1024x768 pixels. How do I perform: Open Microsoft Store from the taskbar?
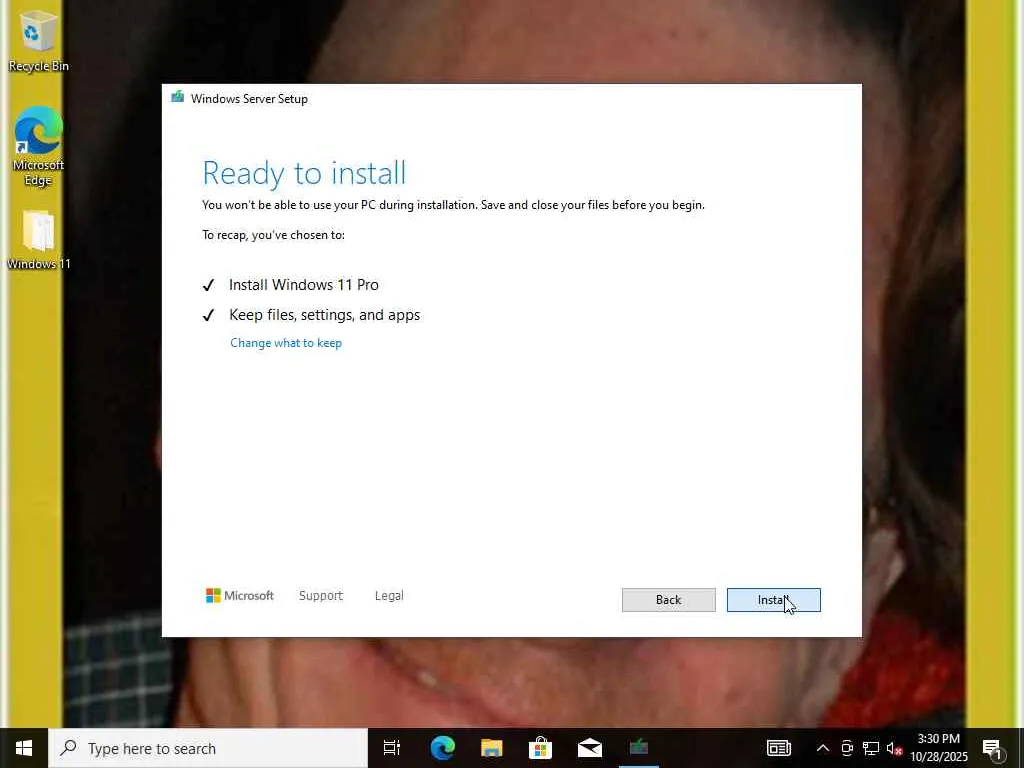pos(540,748)
